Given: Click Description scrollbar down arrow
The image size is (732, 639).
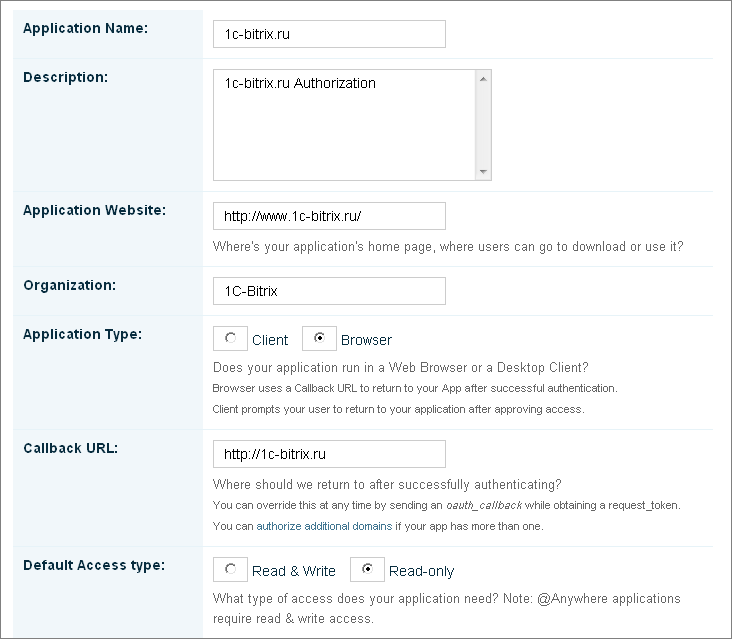Looking at the screenshot, I should (x=483, y=172).
